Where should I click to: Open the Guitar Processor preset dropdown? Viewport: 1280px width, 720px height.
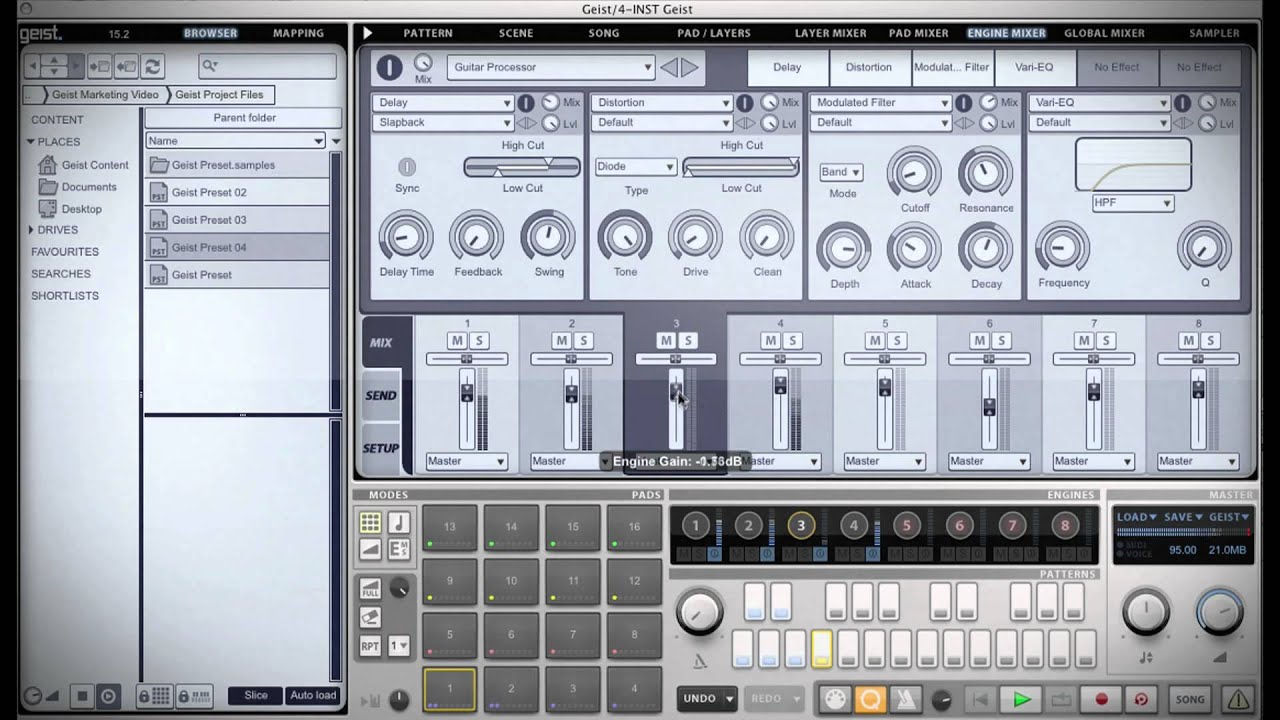coord(550,67)
